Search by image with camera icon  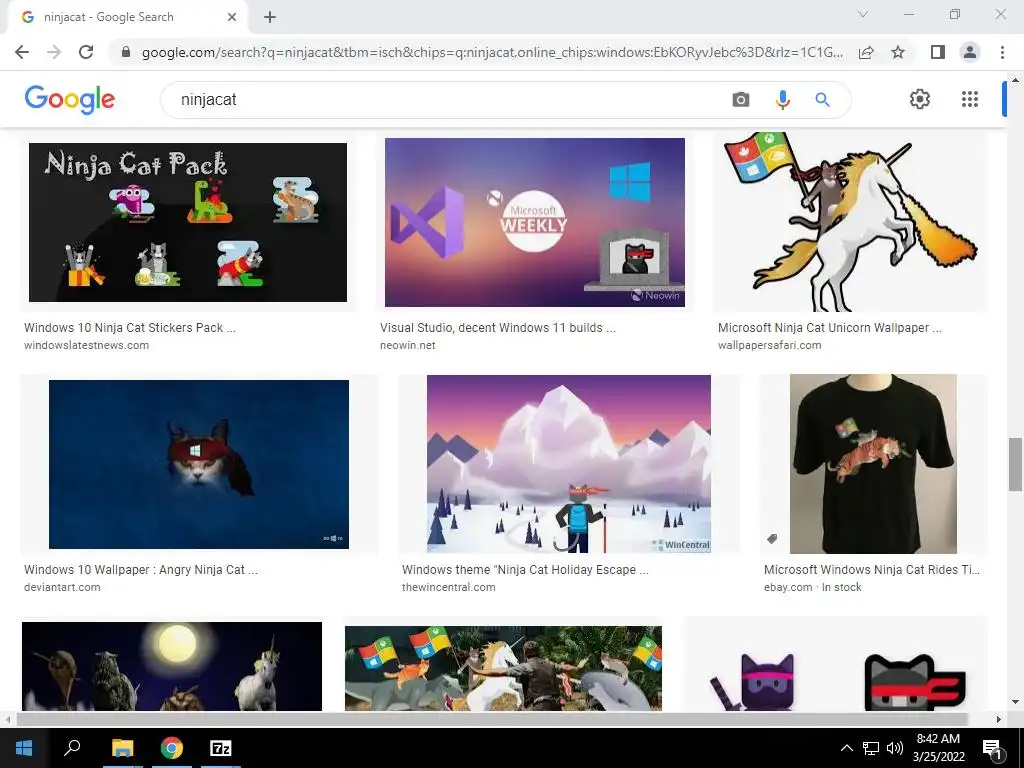(x=741, y=100)
